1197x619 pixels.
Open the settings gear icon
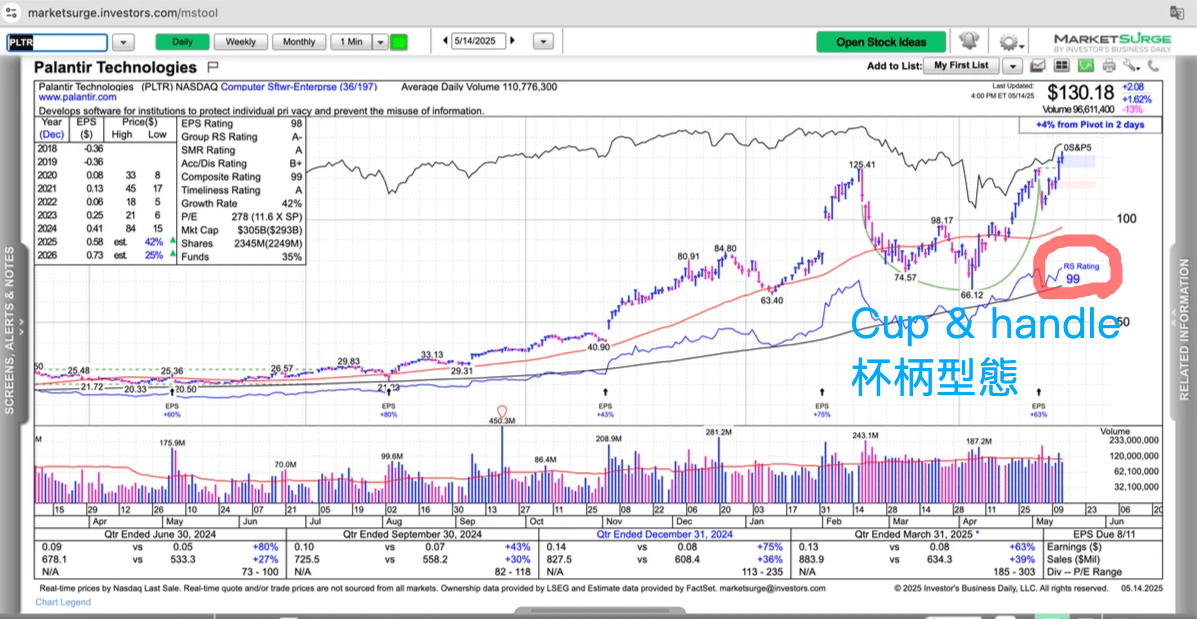(1012, 42)
